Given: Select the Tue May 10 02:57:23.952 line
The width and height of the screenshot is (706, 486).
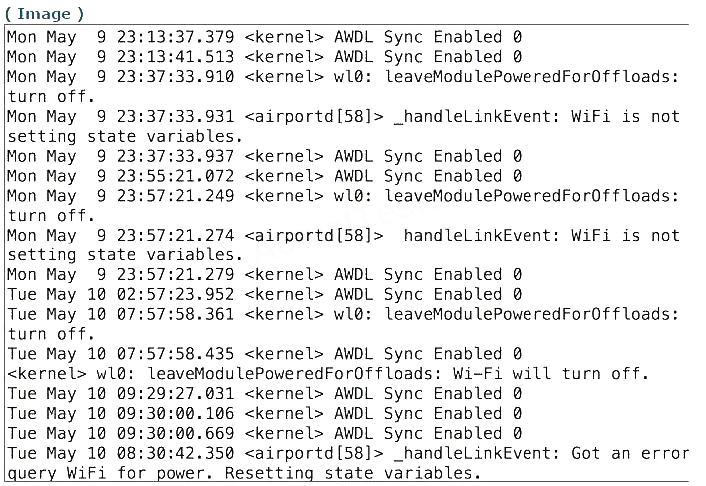Looking at the screenshot, I should coord(265,294).
